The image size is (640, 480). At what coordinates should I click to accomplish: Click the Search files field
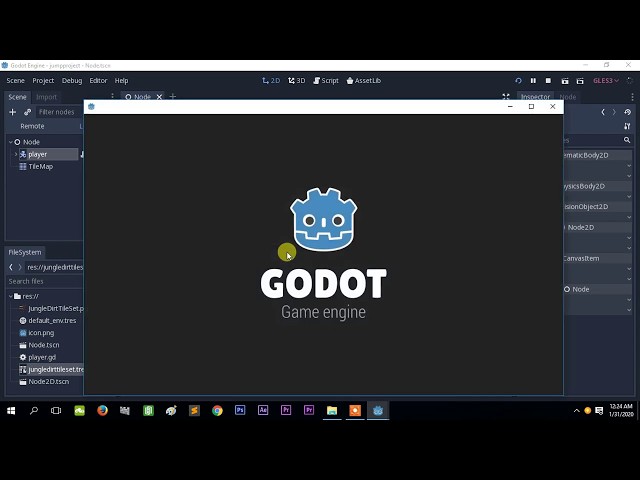(x=45, y=282)
